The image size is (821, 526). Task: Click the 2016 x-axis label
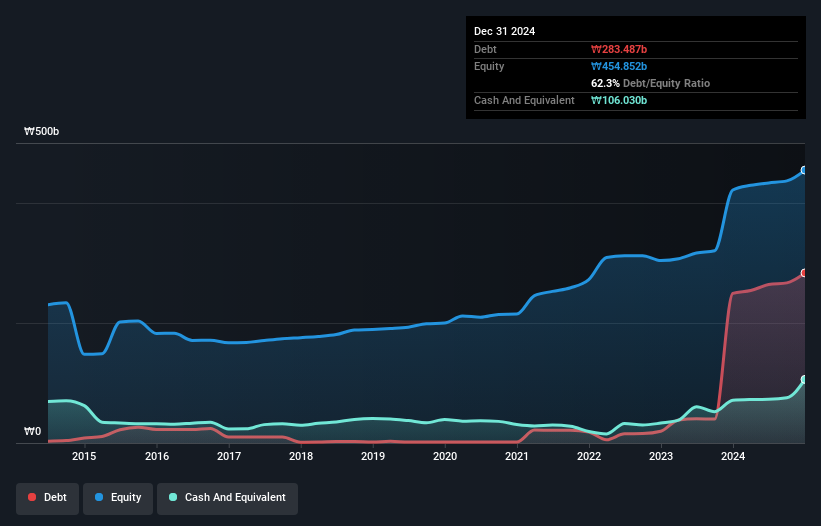point(157,456)
